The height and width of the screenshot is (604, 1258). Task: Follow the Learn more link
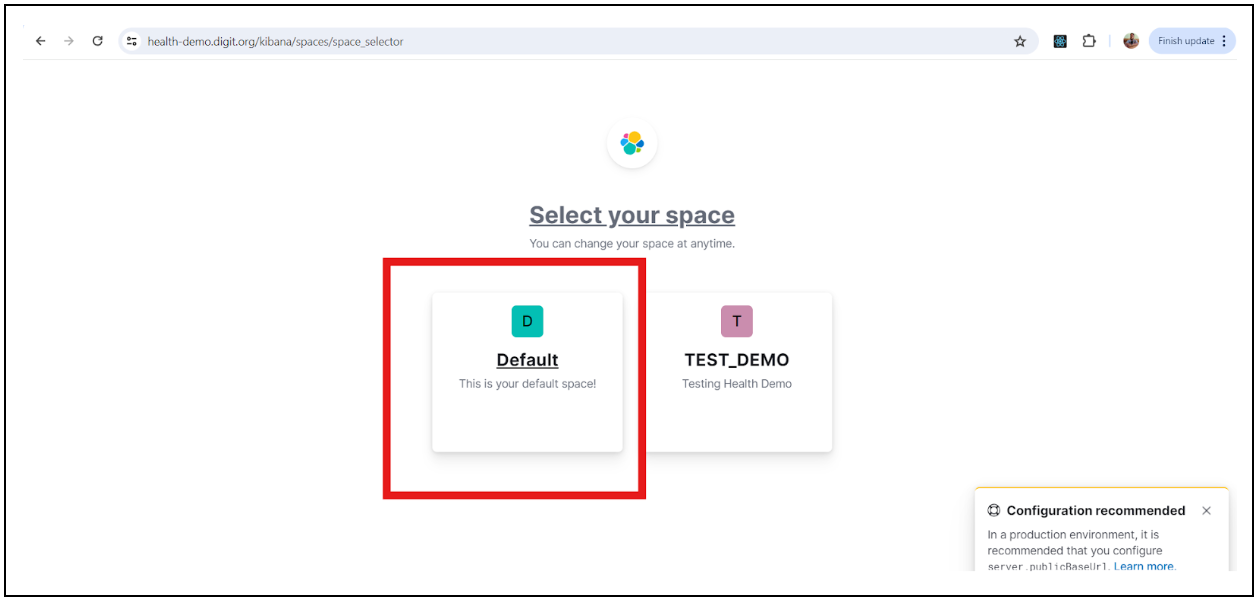coord(1143,566)
